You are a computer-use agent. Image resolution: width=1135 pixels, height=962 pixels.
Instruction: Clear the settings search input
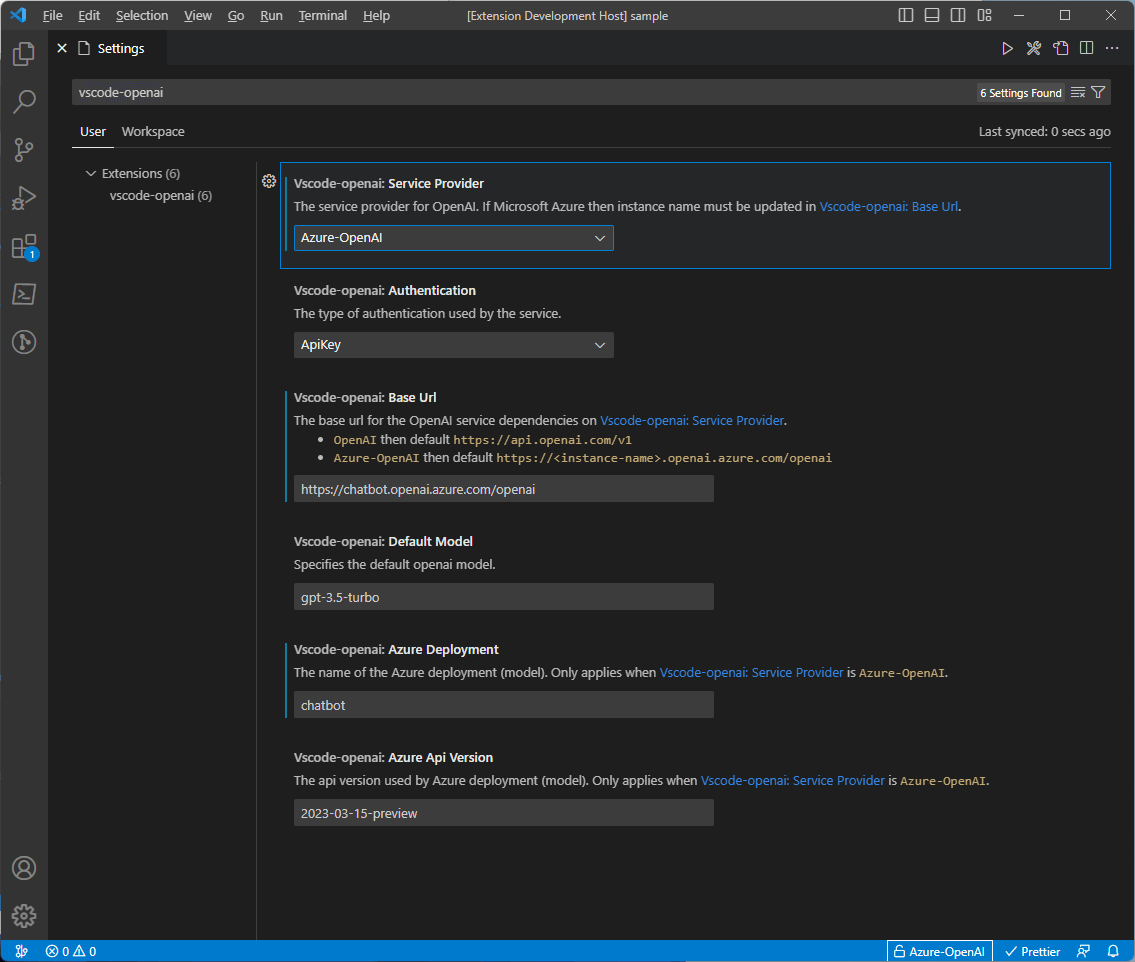click(x=1078, y=93)
